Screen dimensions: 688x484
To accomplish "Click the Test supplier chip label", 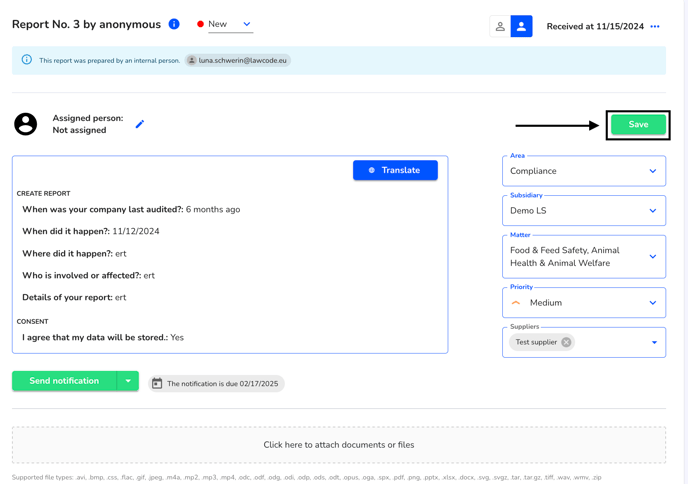I will (536, 342).
